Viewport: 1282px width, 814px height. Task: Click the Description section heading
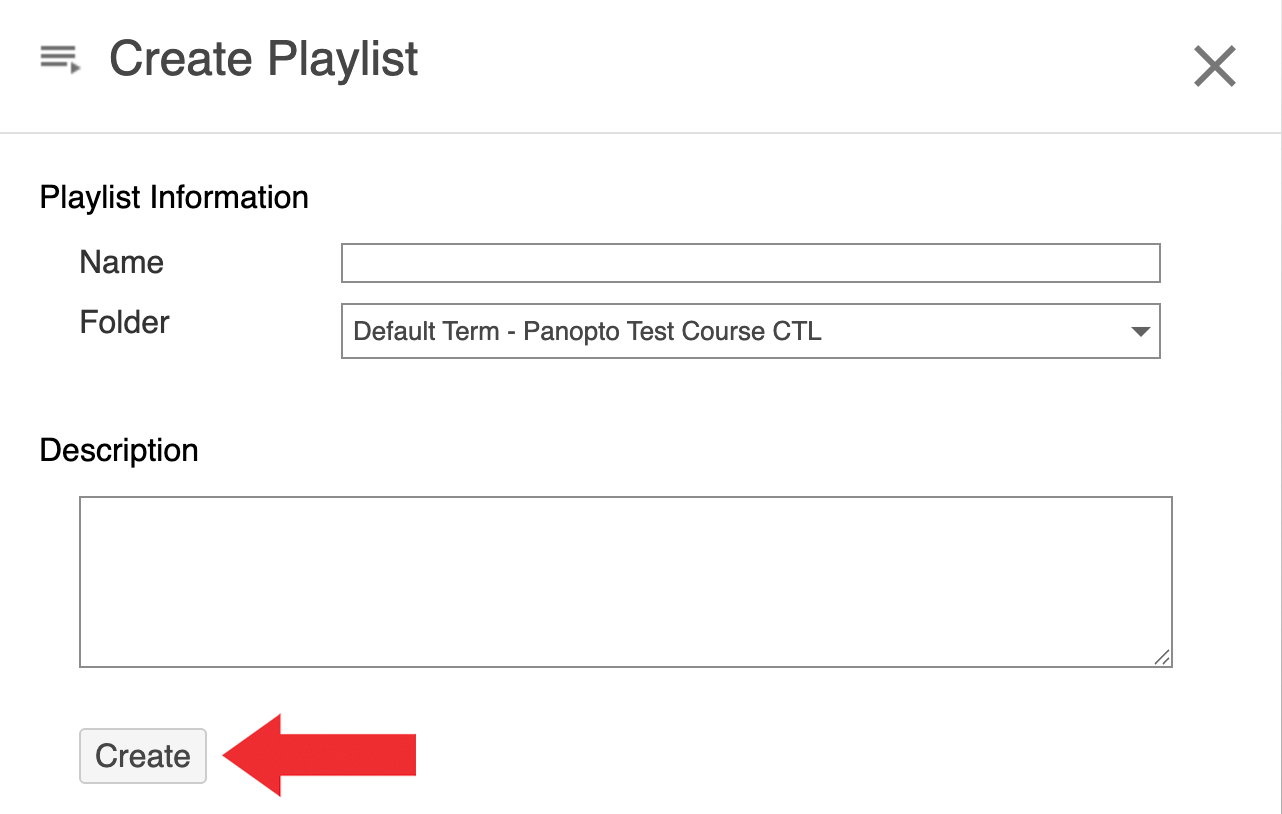(x=119, y=451)
